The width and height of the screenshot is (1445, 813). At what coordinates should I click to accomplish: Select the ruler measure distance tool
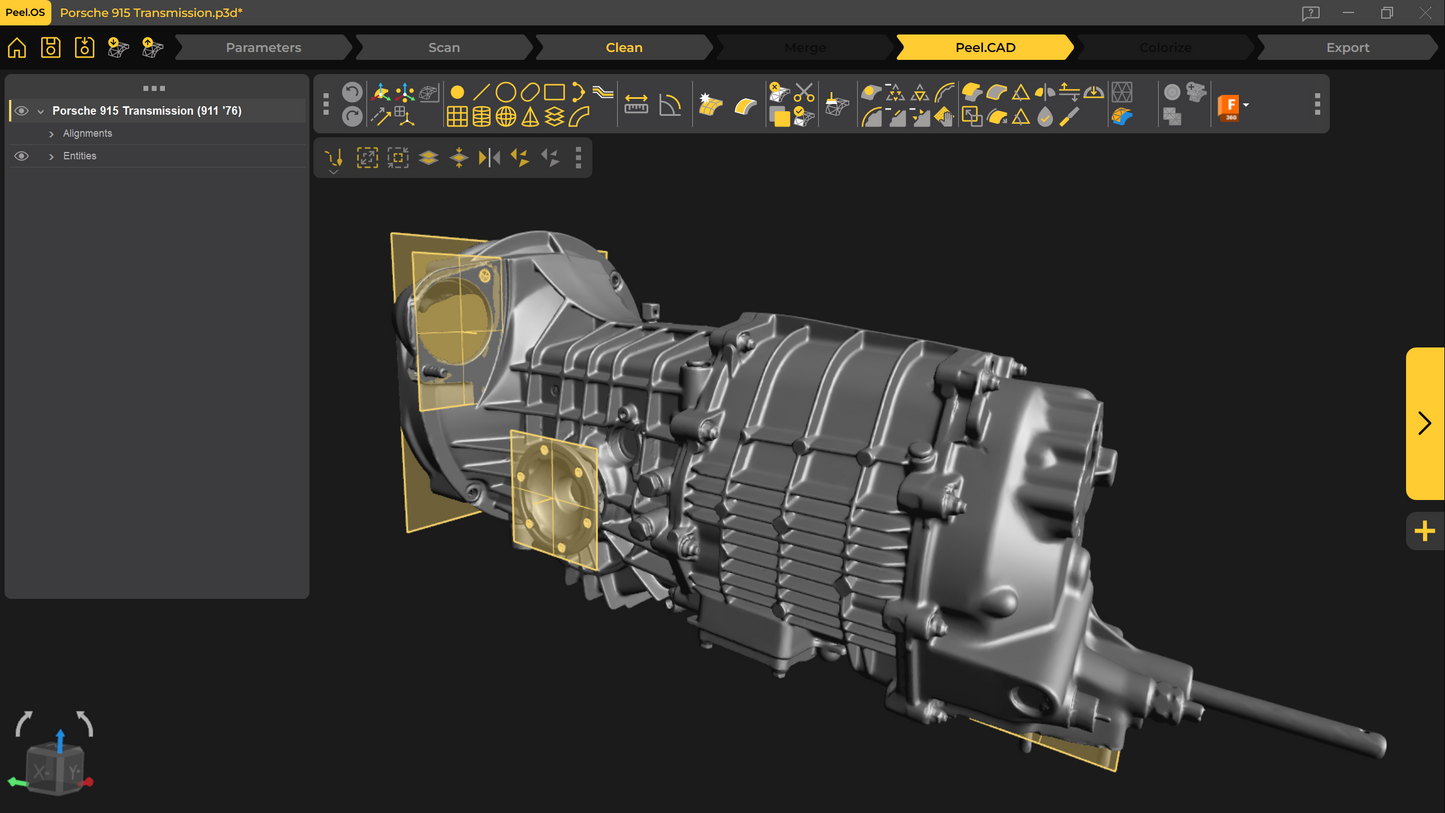point(636,105)
